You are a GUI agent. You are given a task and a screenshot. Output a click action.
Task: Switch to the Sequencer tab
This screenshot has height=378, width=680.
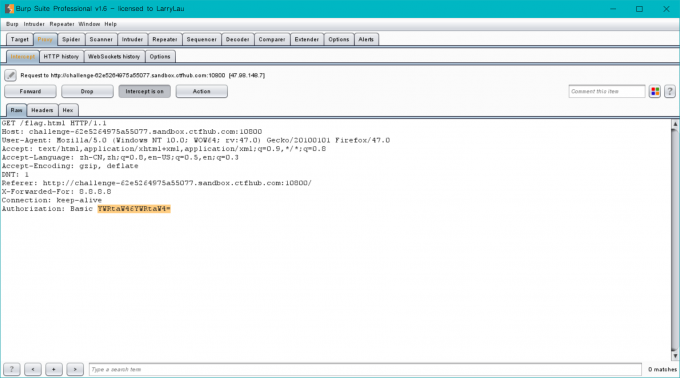click(202, 39)
